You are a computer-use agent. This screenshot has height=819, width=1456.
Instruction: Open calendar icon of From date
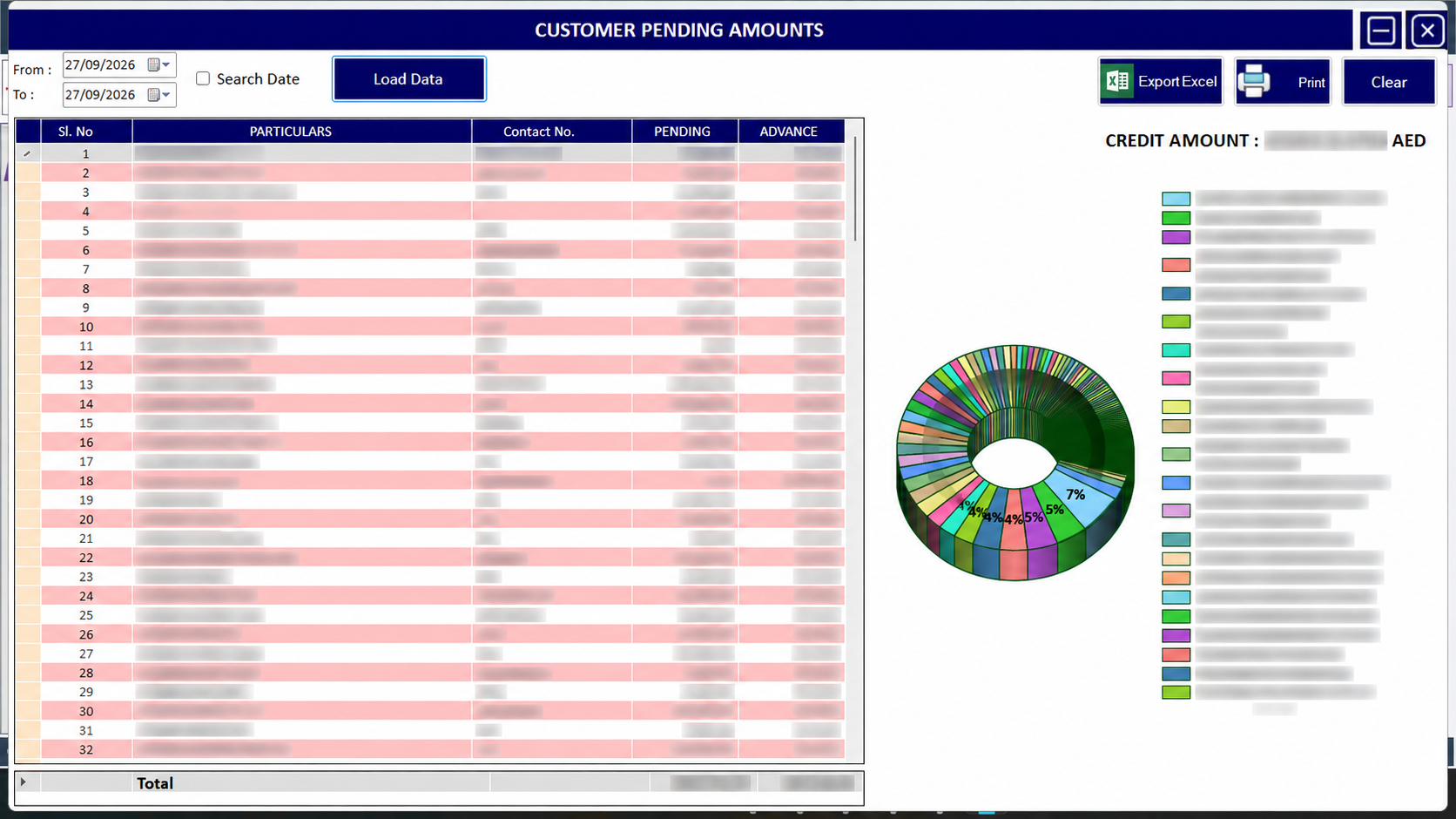pos(153,64)
